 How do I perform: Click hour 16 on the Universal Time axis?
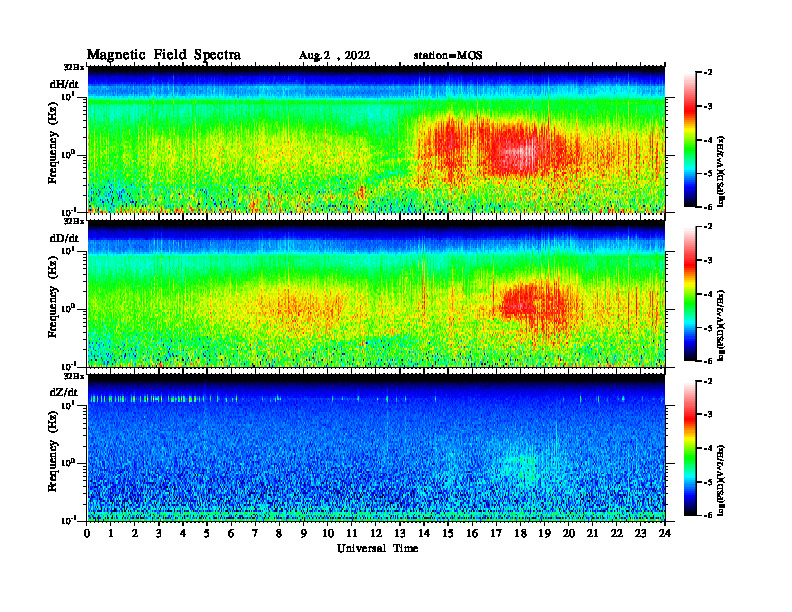(x=472, y=533)
